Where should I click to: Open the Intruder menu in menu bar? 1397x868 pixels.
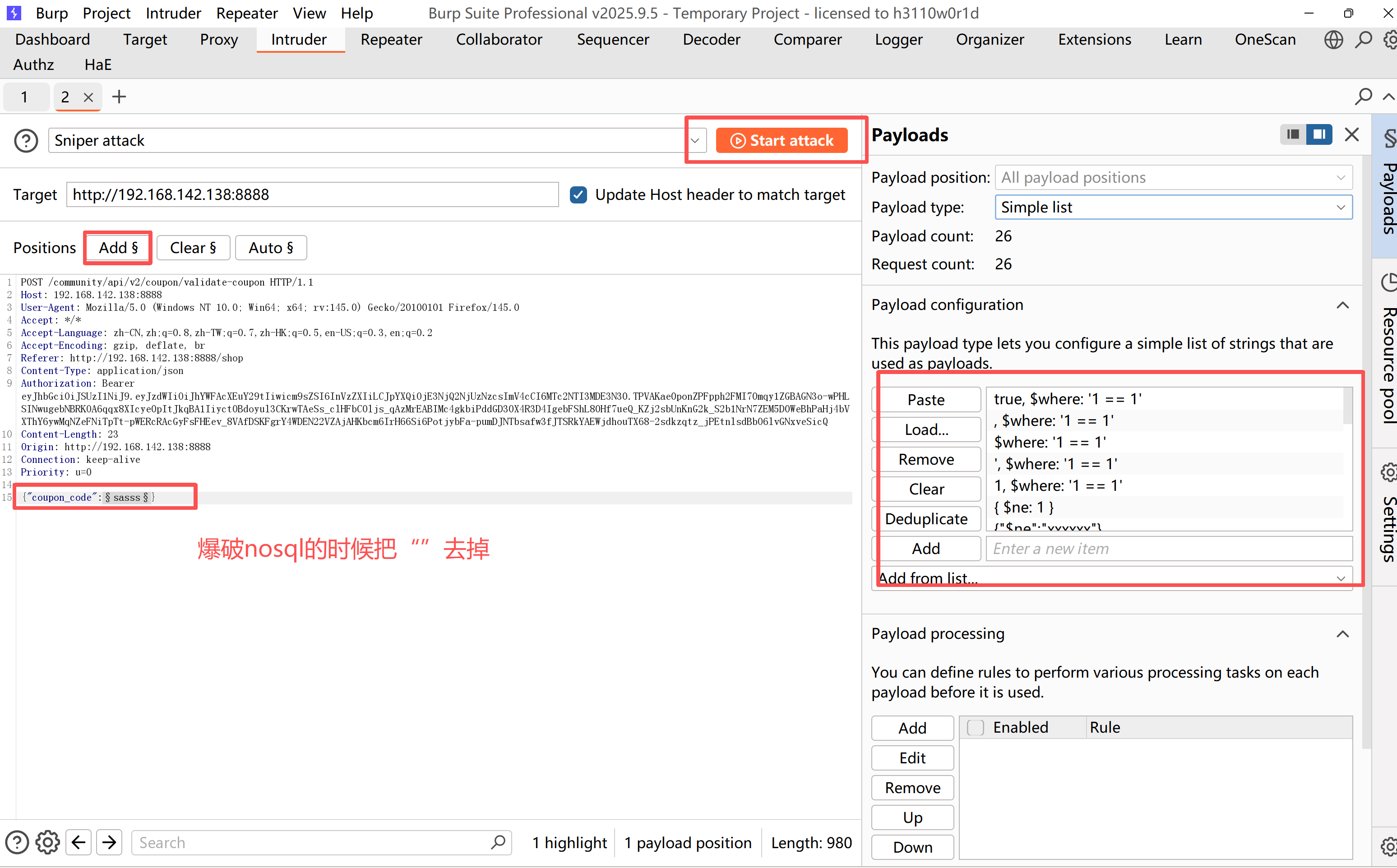coord(173,13)
